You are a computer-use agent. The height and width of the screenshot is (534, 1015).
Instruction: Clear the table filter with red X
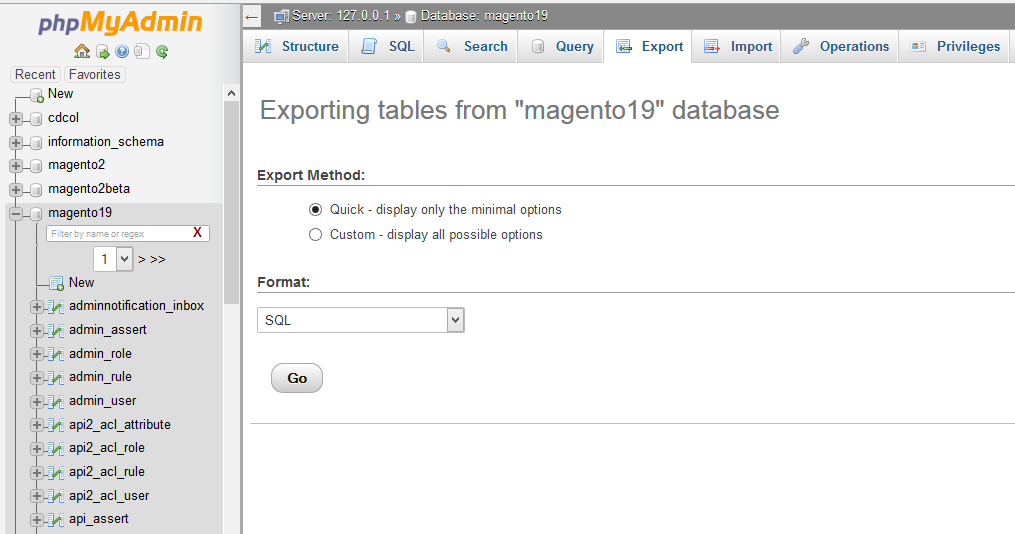point(197,232)
